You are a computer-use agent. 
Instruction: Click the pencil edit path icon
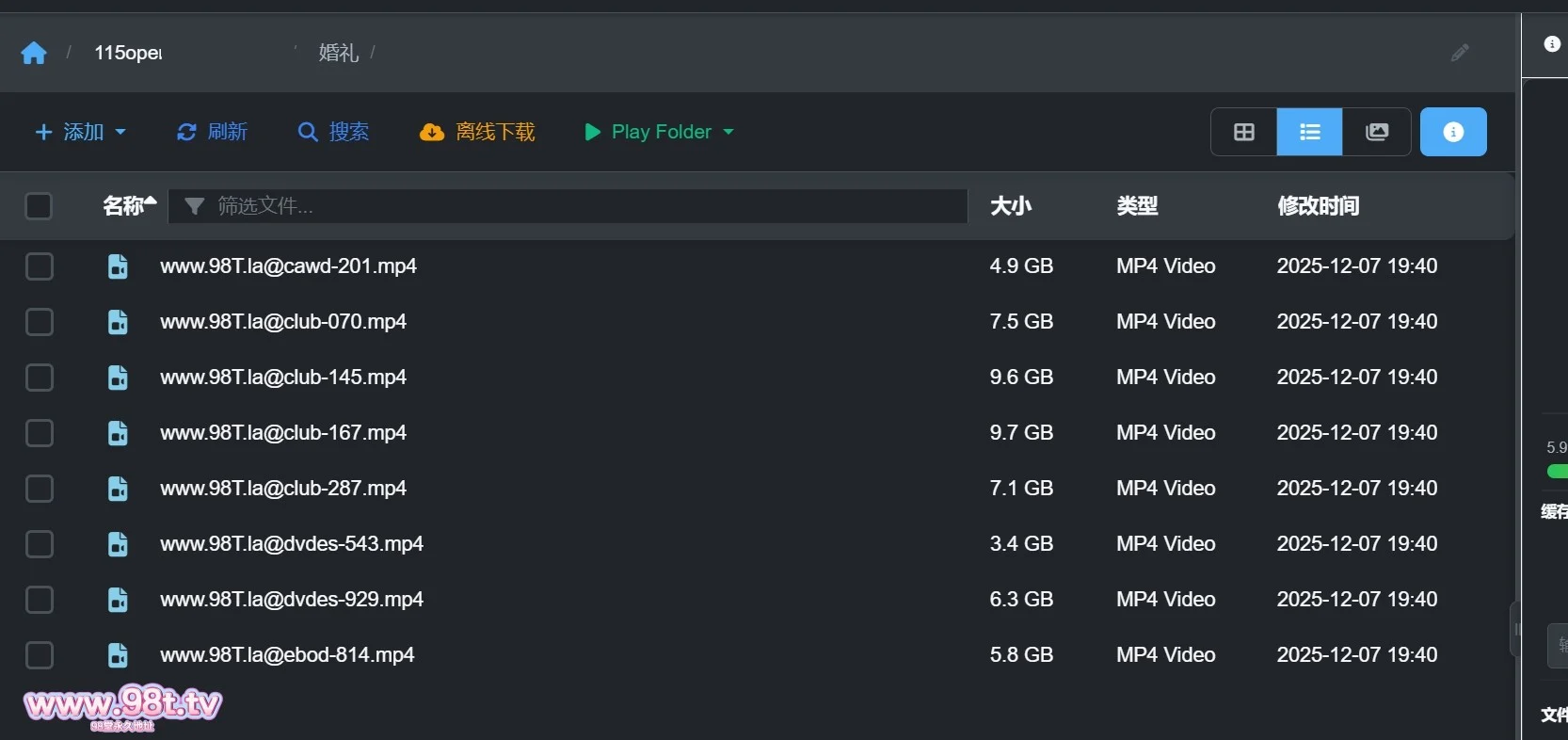(x=1460, y=53)
